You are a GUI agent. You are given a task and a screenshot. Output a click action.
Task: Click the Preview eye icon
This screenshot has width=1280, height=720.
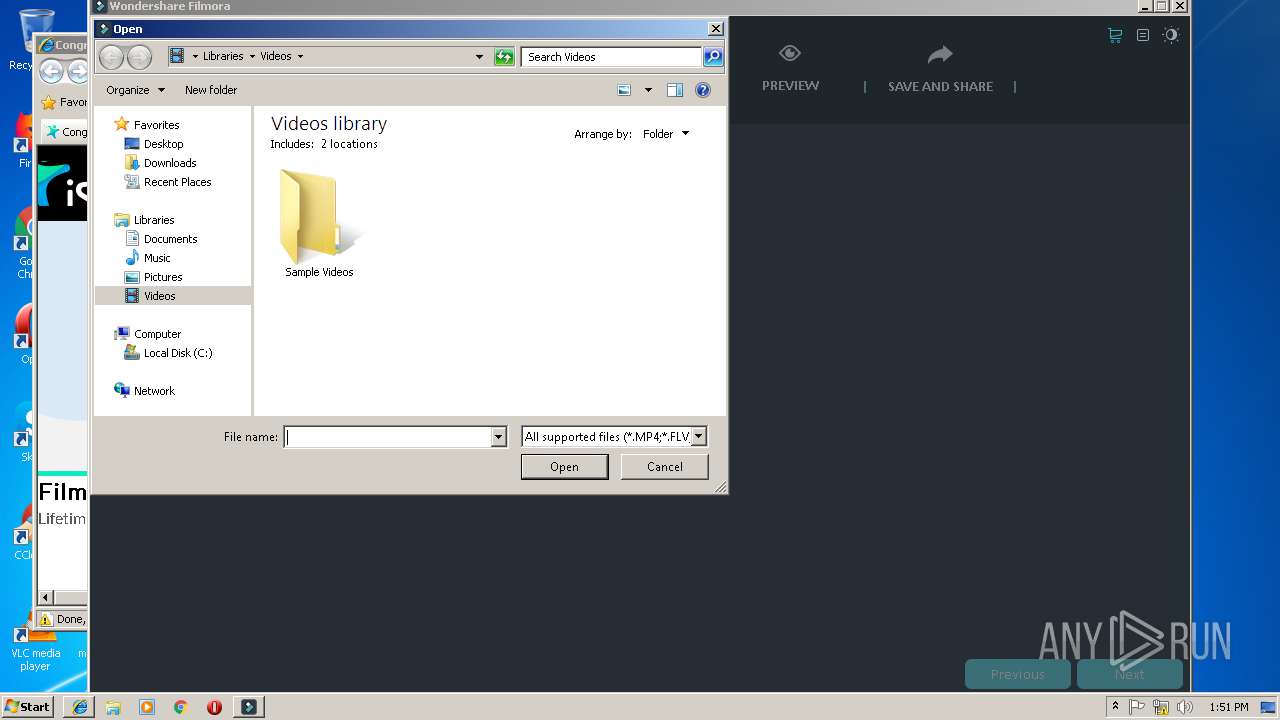(790, 54)
